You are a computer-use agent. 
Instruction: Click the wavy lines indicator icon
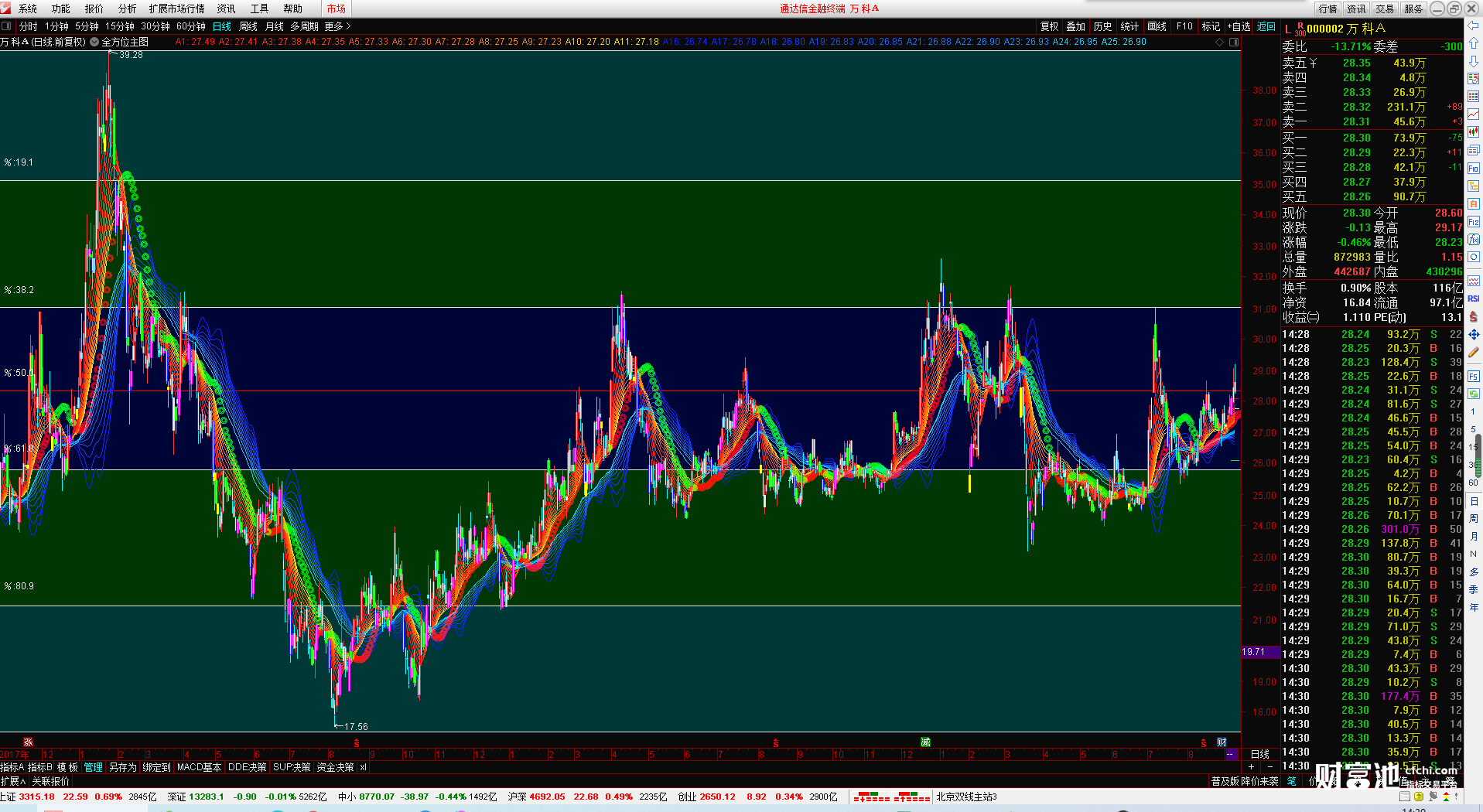pyautogui.click(x=1474, y=281)
